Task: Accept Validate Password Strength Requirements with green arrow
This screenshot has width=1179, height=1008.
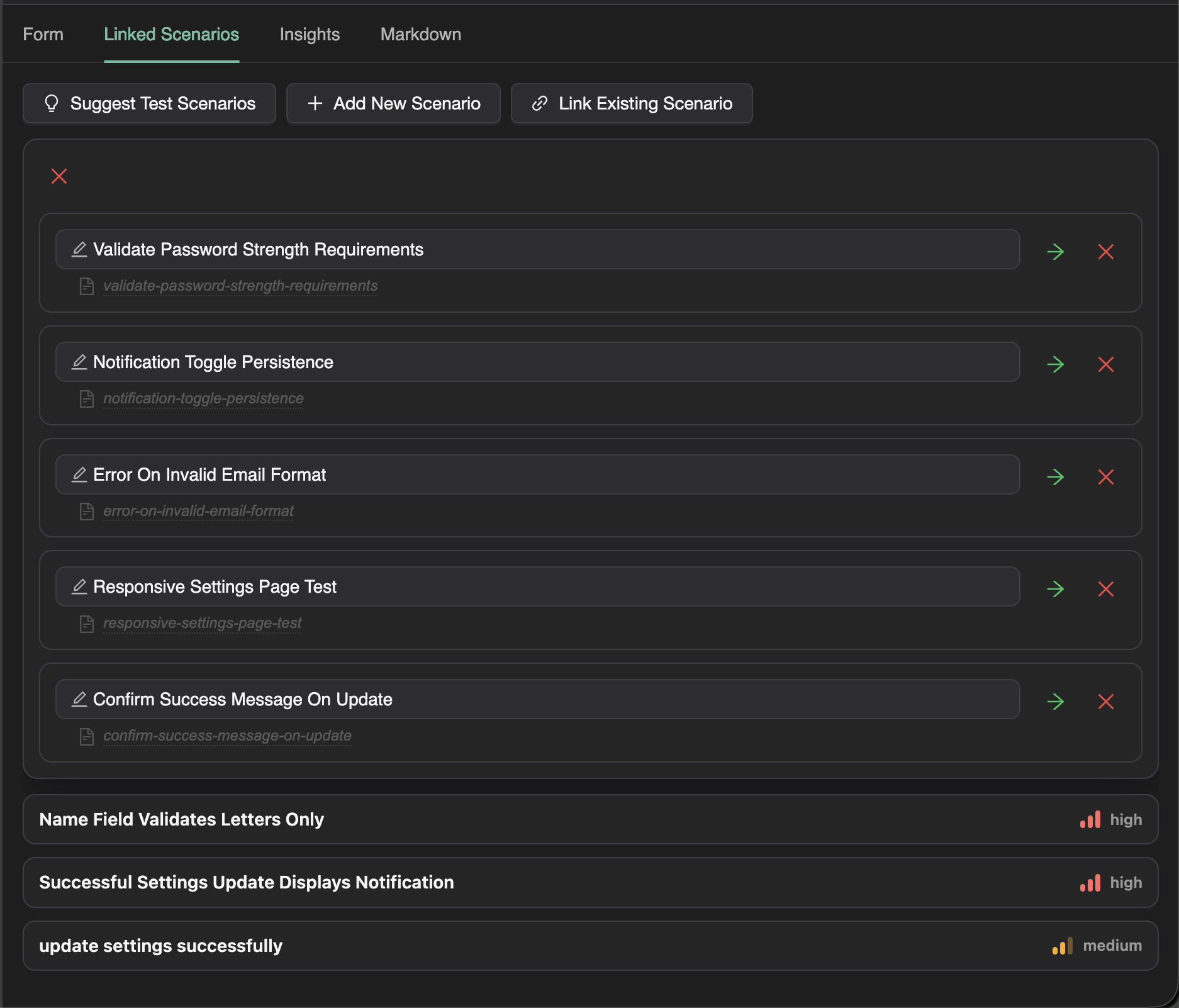Action: point(1056,252)
